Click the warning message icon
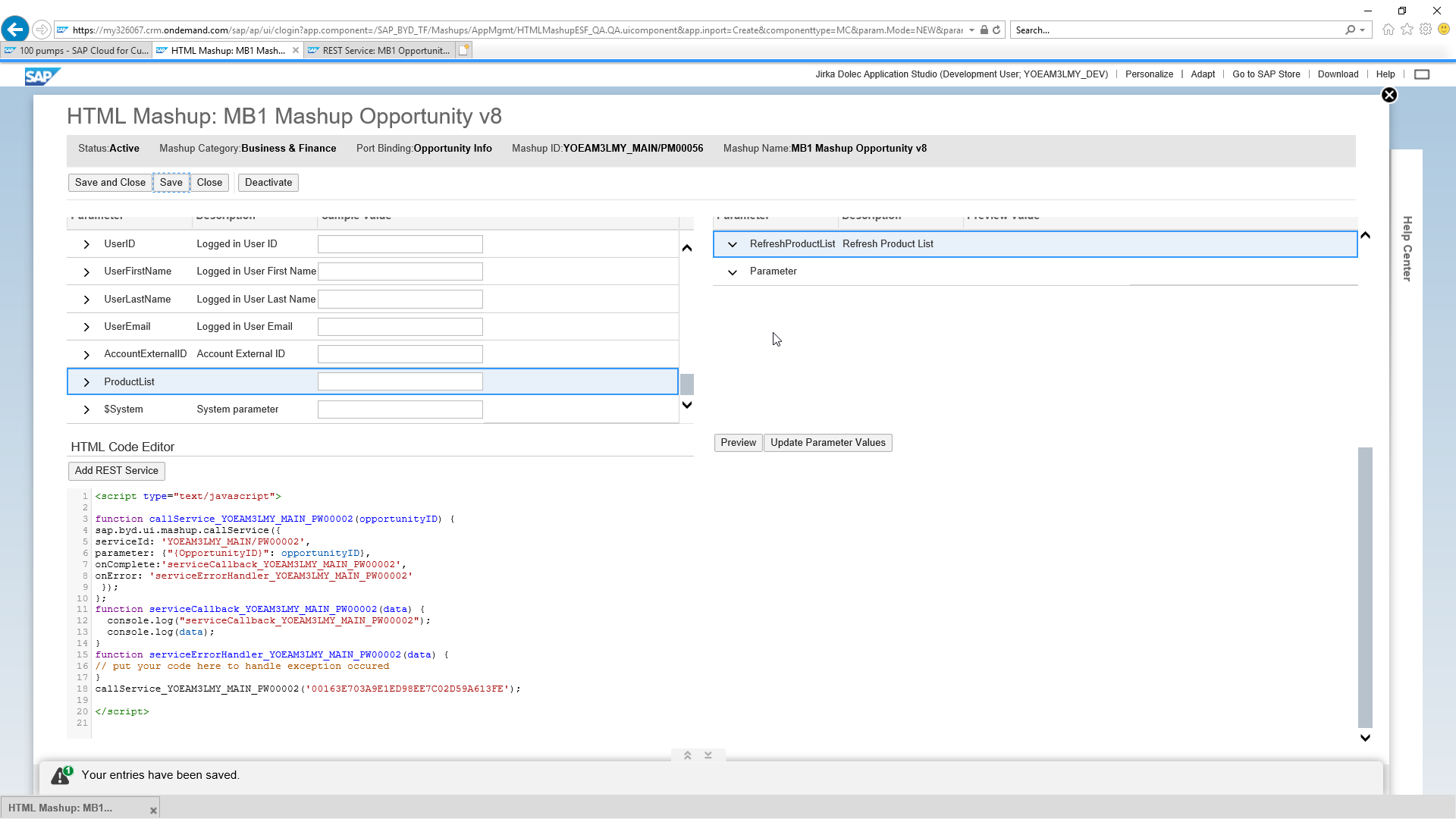 [x=61, y=776]
